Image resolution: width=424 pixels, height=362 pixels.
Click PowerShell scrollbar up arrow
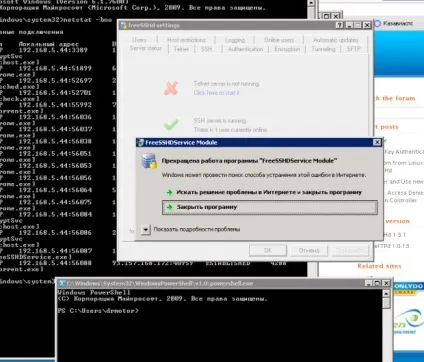386,294
